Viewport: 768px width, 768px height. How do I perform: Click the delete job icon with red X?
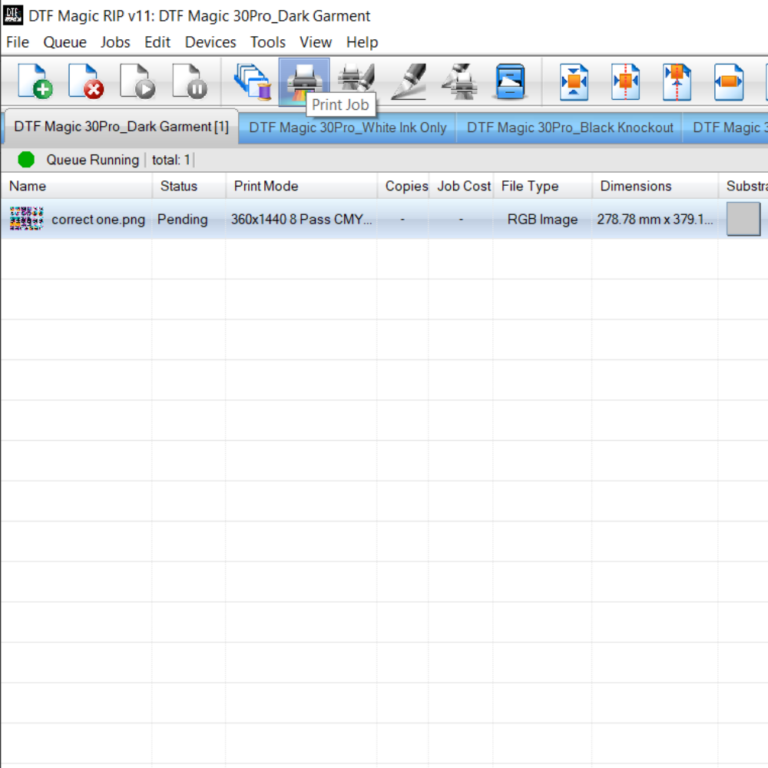[86, 81]
